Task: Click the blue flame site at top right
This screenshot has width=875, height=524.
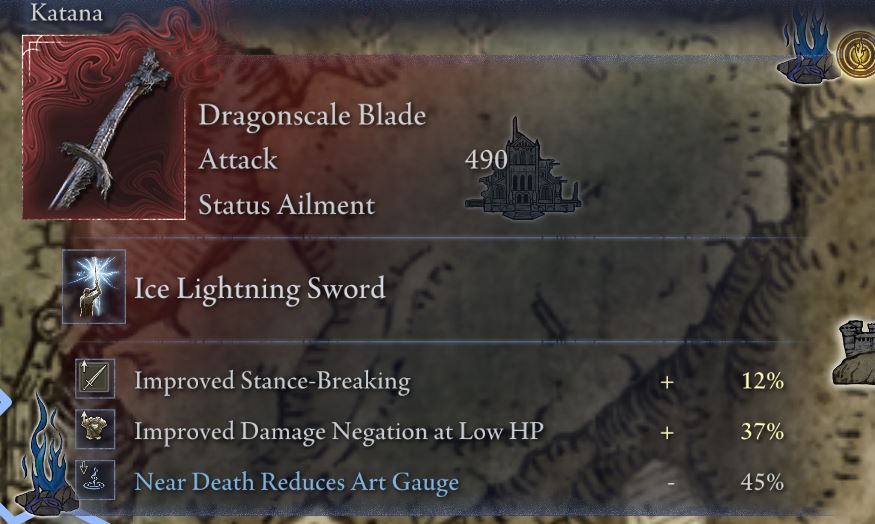Action: click(x=807, y=47)
